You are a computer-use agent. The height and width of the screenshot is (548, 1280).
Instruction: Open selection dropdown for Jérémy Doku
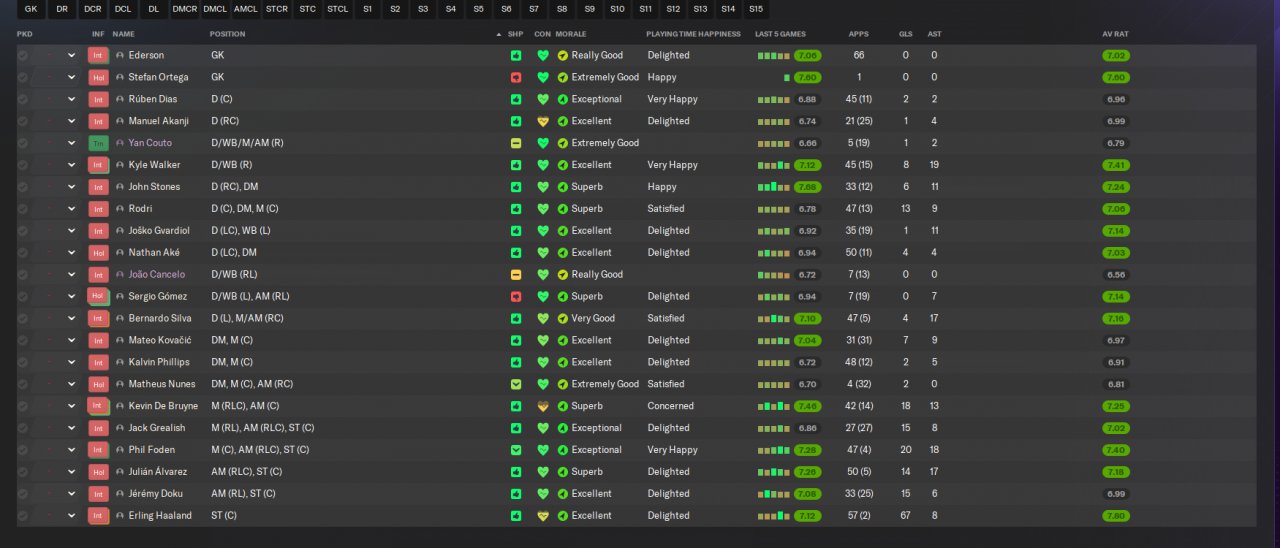pos(71,494)
